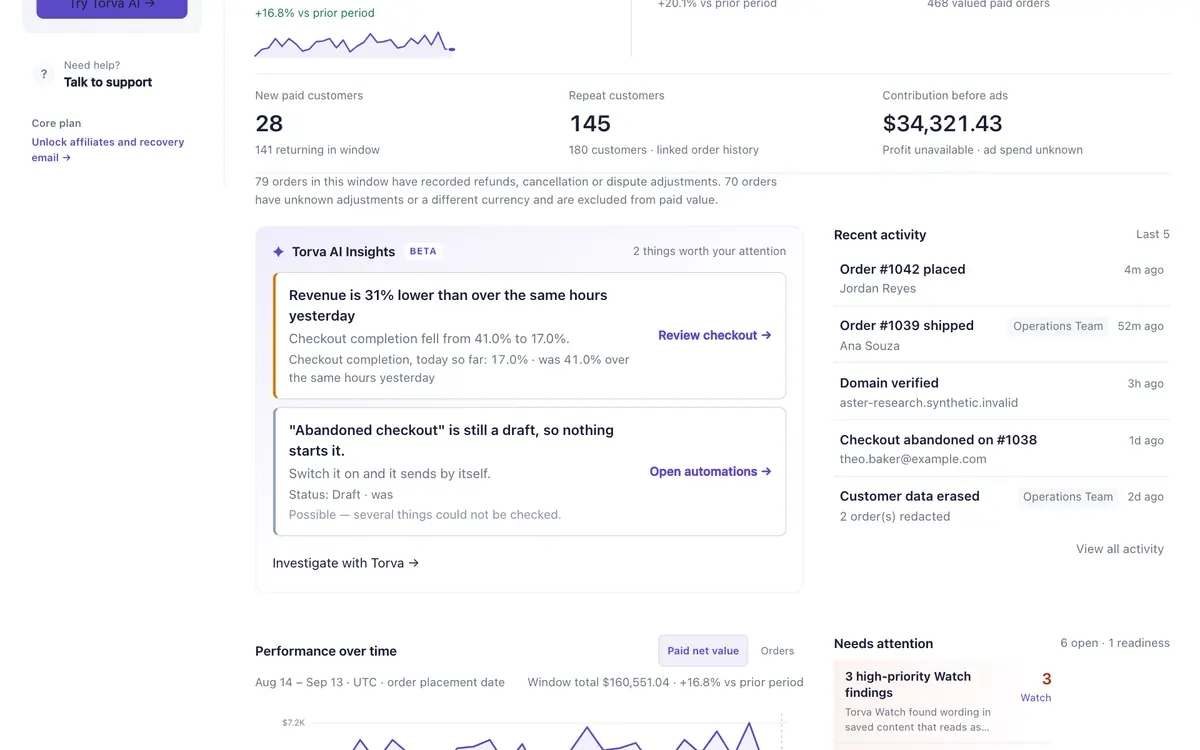Image resolution: width=1200 pixels, height=750 pixels.
Task: Open View all activity
Action: tap(1120, 549)
